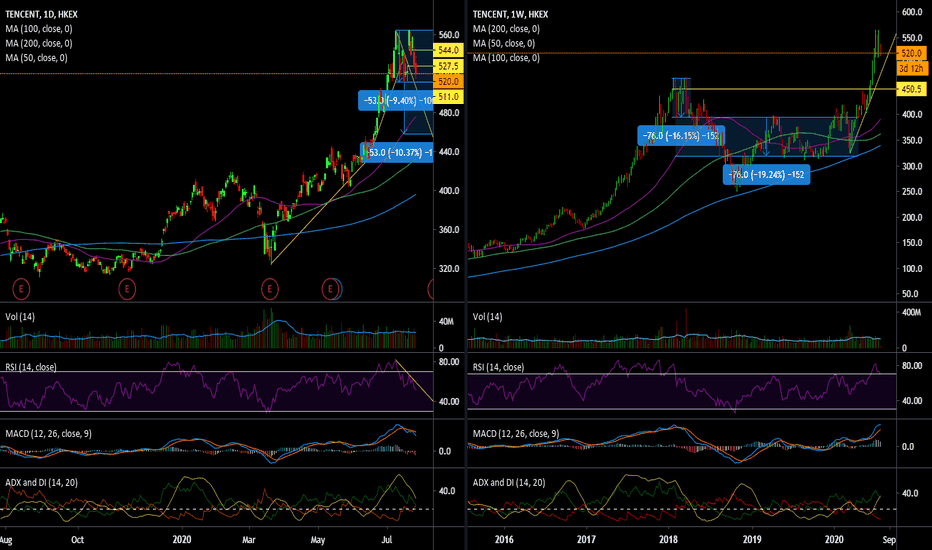Click the Oct date on time axis
The image size is (932, 550).
(x=77, y=540)
